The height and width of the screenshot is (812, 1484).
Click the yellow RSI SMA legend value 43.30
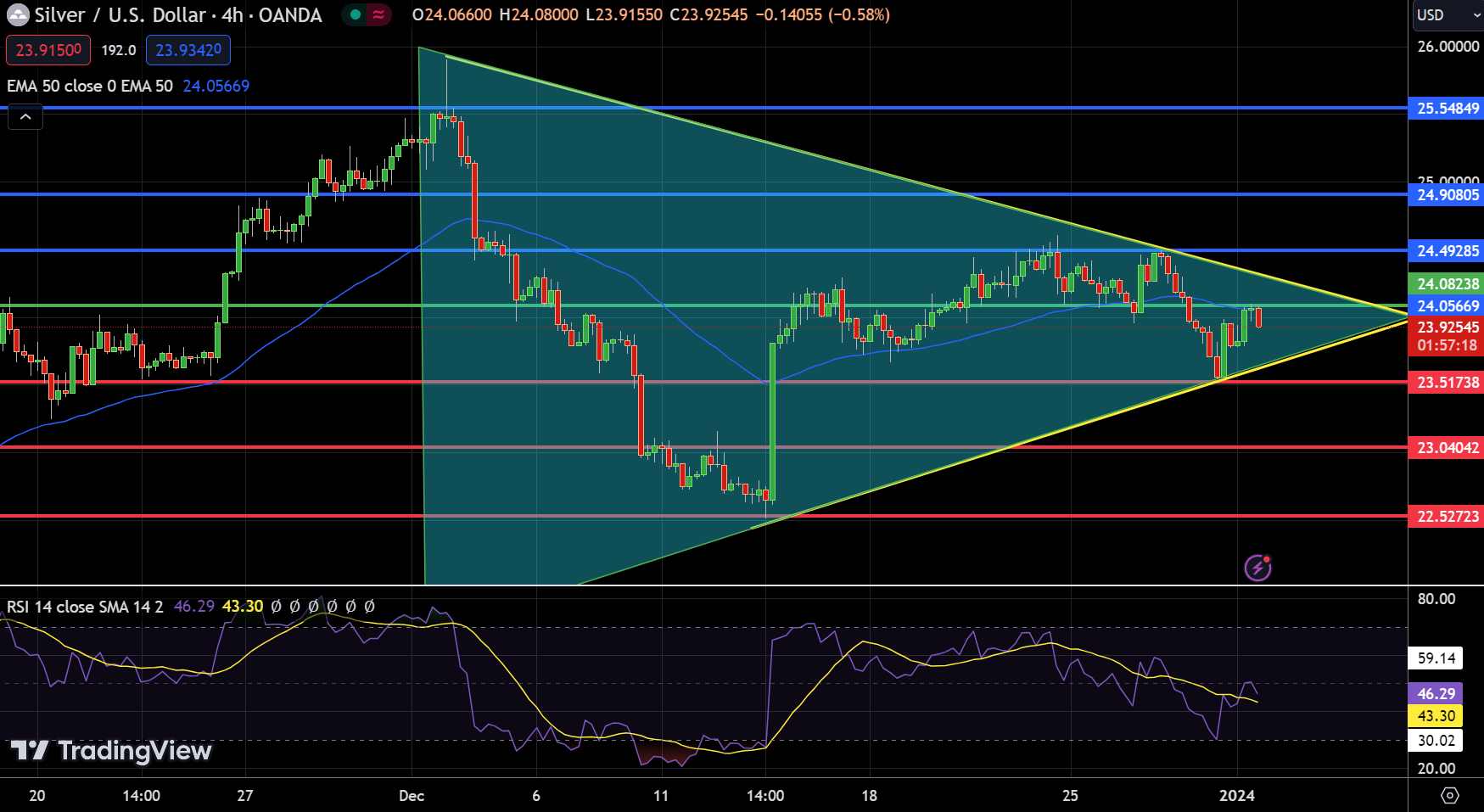click(243, 607)
